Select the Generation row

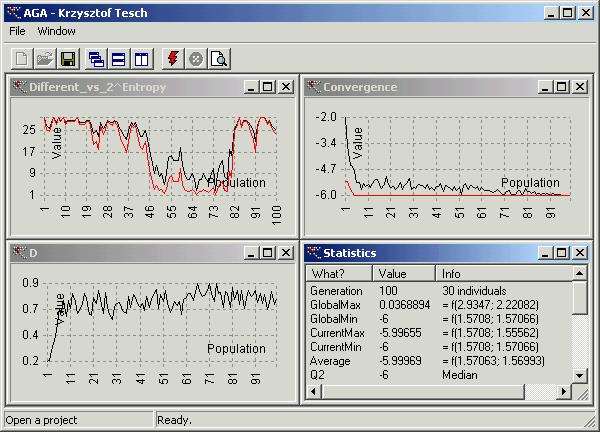439,291
